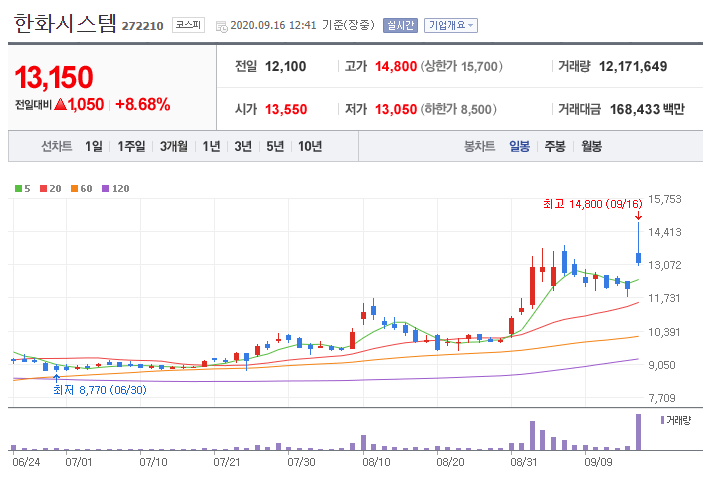The width and height of the screenshot is (703, 484).
Task: Click the upper limit 상한가 15,700 text
Action: [x=461, y=66]
